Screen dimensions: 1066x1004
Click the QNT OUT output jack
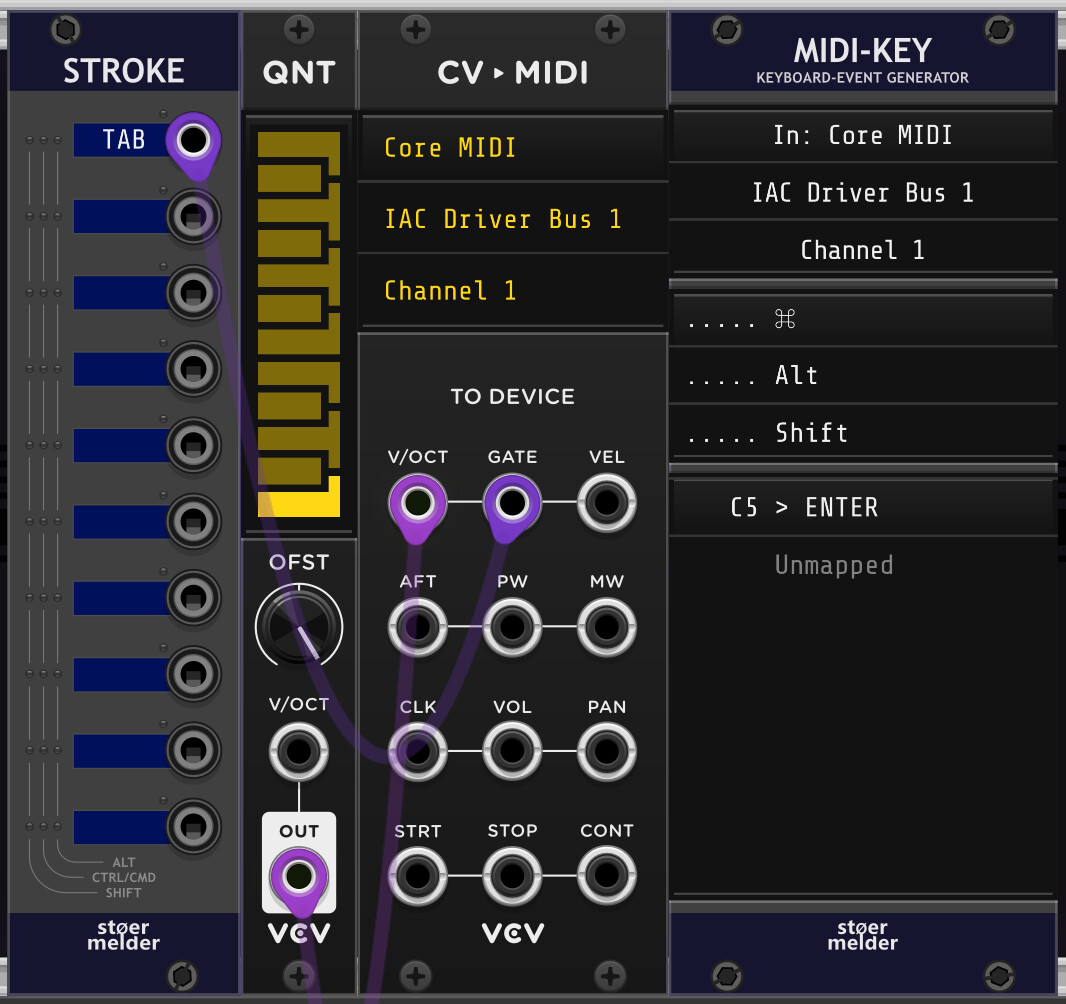(298, 876)
